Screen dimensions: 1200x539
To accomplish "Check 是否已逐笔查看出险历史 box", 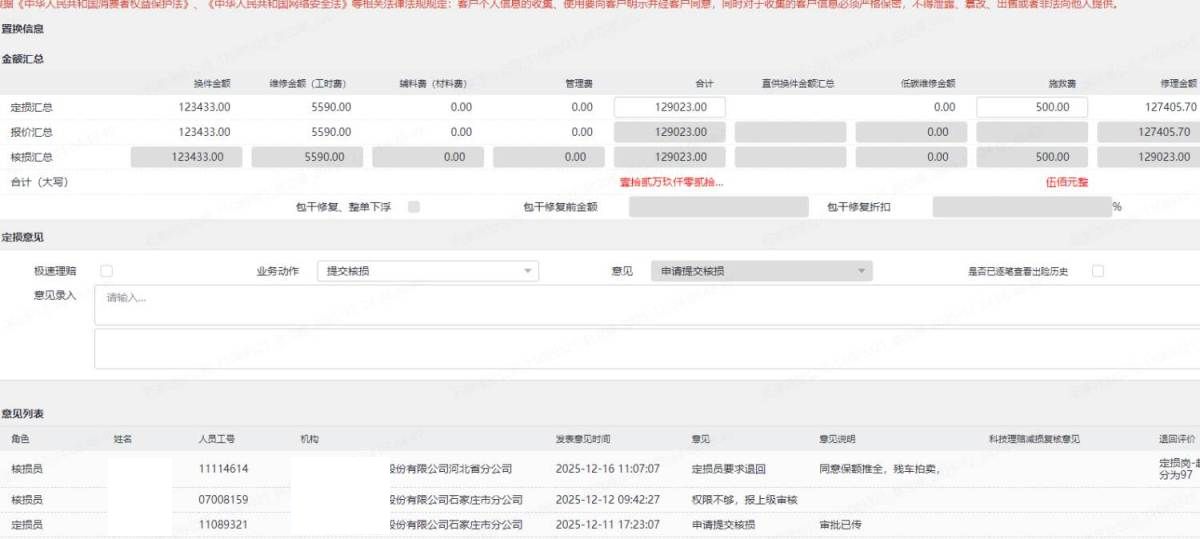I will point(1098,271).
